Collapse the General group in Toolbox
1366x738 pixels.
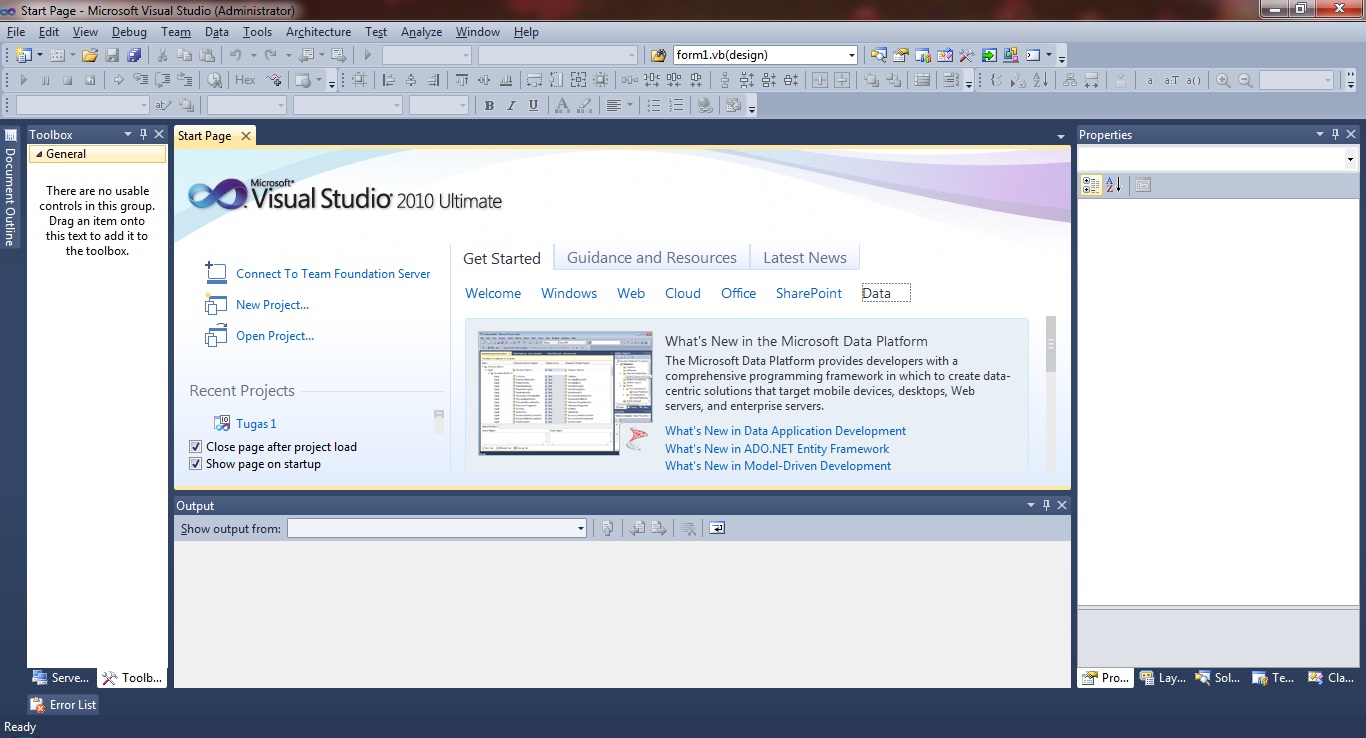[x=40, y=154]
